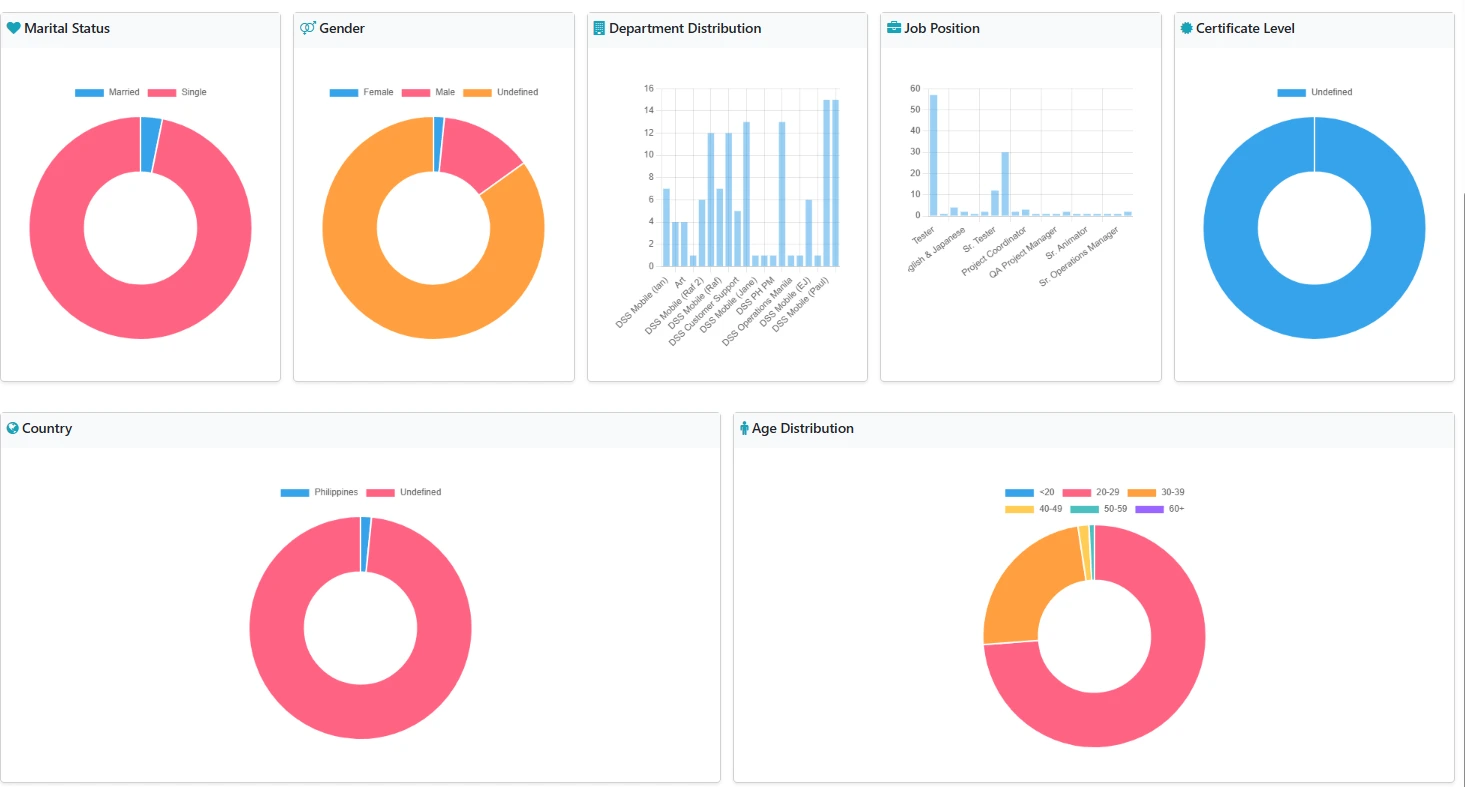Click the gender symbol icon in Gender header
Viewport: 1465px width, 787px height.
(x=307, y=29)
